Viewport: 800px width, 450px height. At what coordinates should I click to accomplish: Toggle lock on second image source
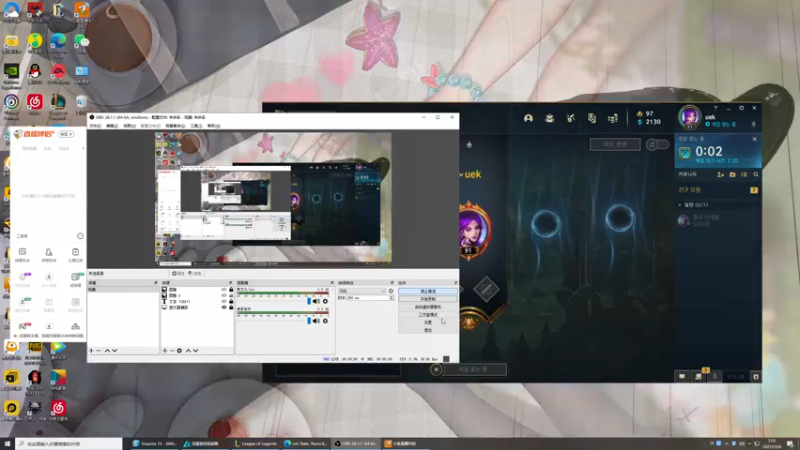click(x=231, y=295)
